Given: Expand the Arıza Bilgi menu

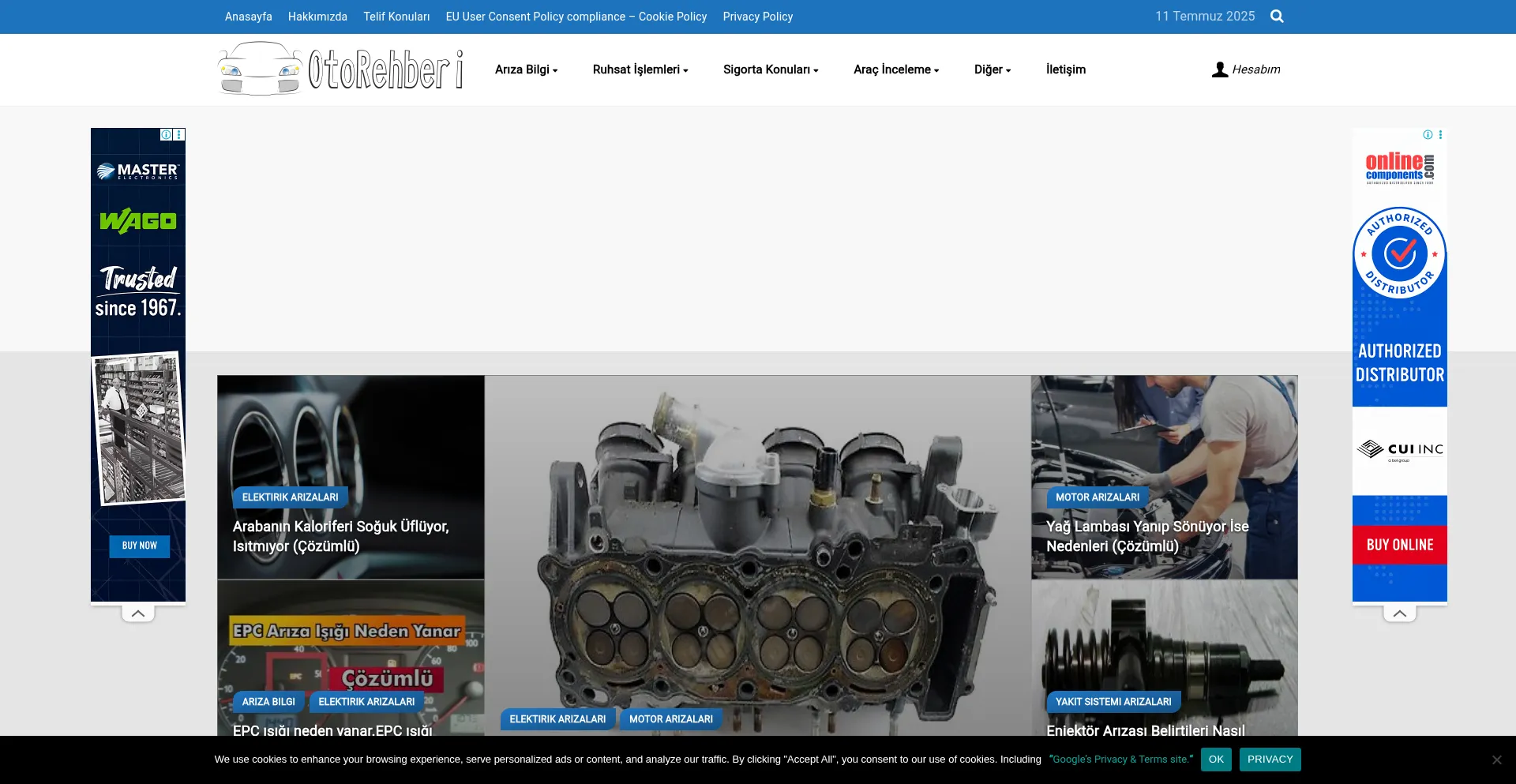Looking at the screenshot, I should (526, 69).
